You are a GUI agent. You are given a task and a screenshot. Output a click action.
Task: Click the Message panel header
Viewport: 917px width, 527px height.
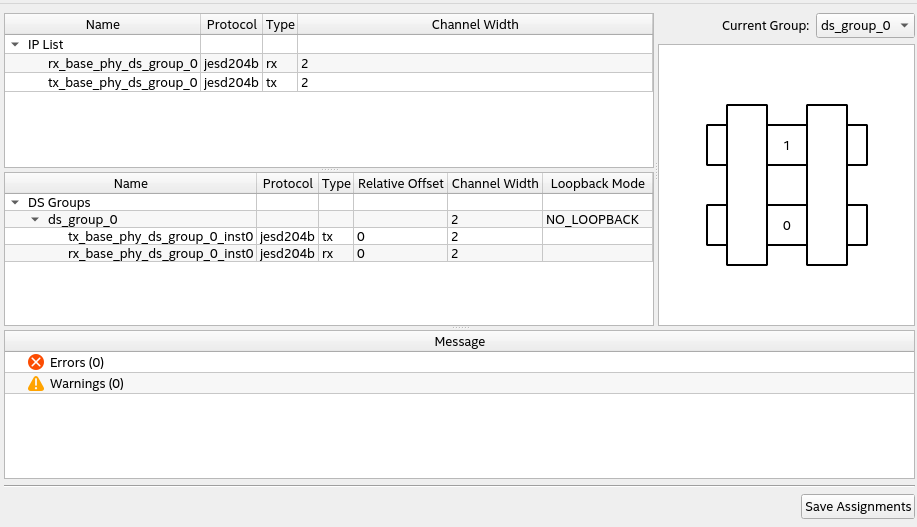(459, 342)
